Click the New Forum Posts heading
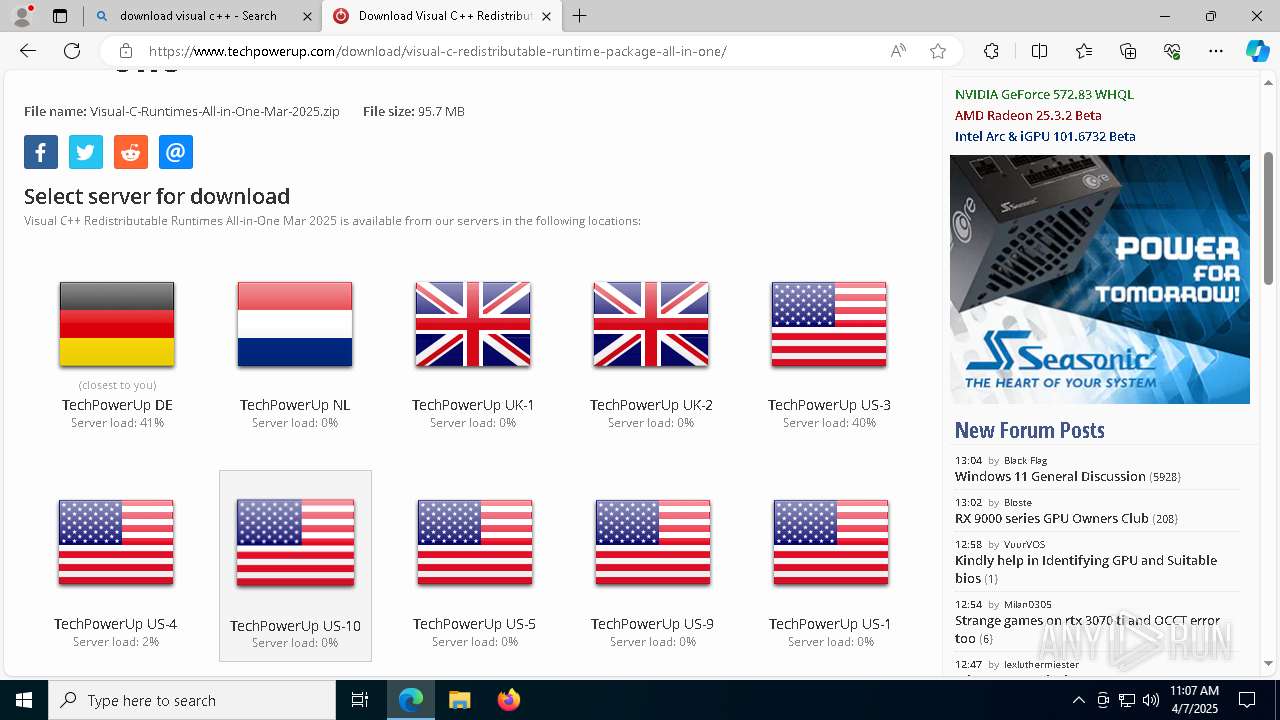This screenshot has height=720, width=1280. (1030, 430)
